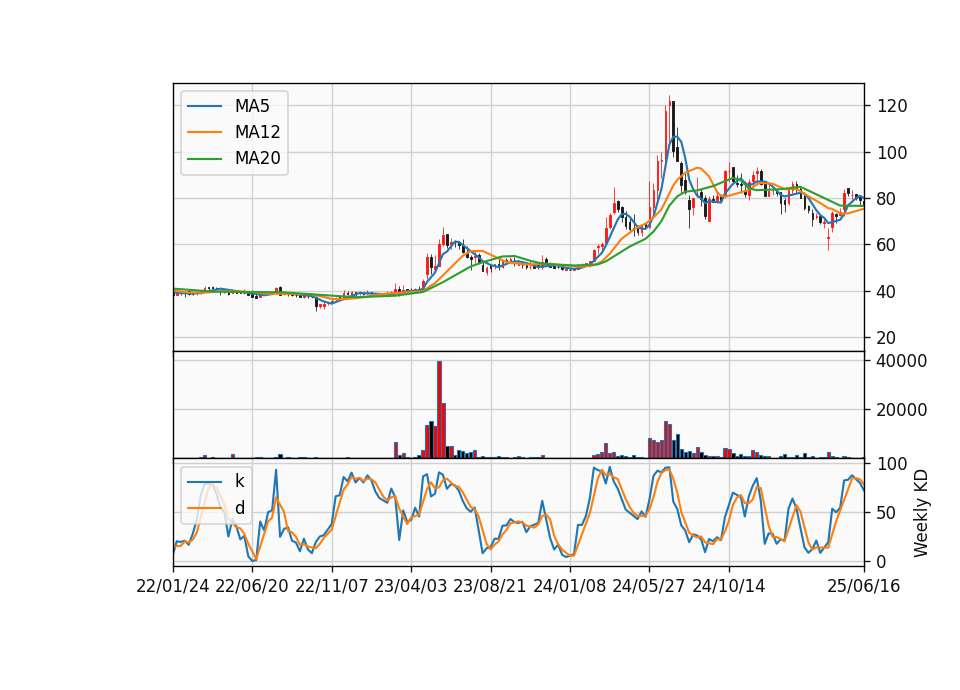Click the 80 price axis label

tap(887, 199)
